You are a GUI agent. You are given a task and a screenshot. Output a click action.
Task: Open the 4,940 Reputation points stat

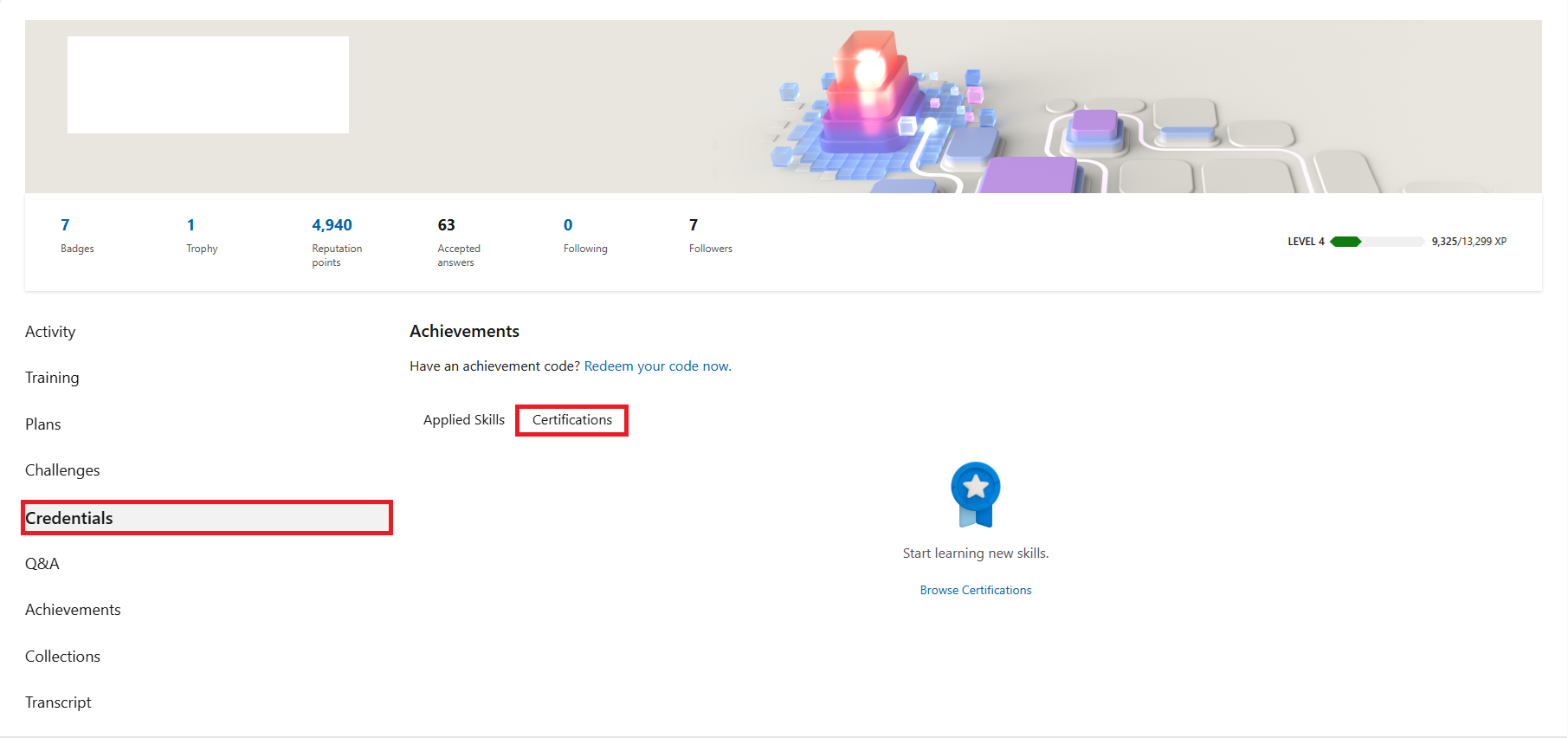point(337,243)
